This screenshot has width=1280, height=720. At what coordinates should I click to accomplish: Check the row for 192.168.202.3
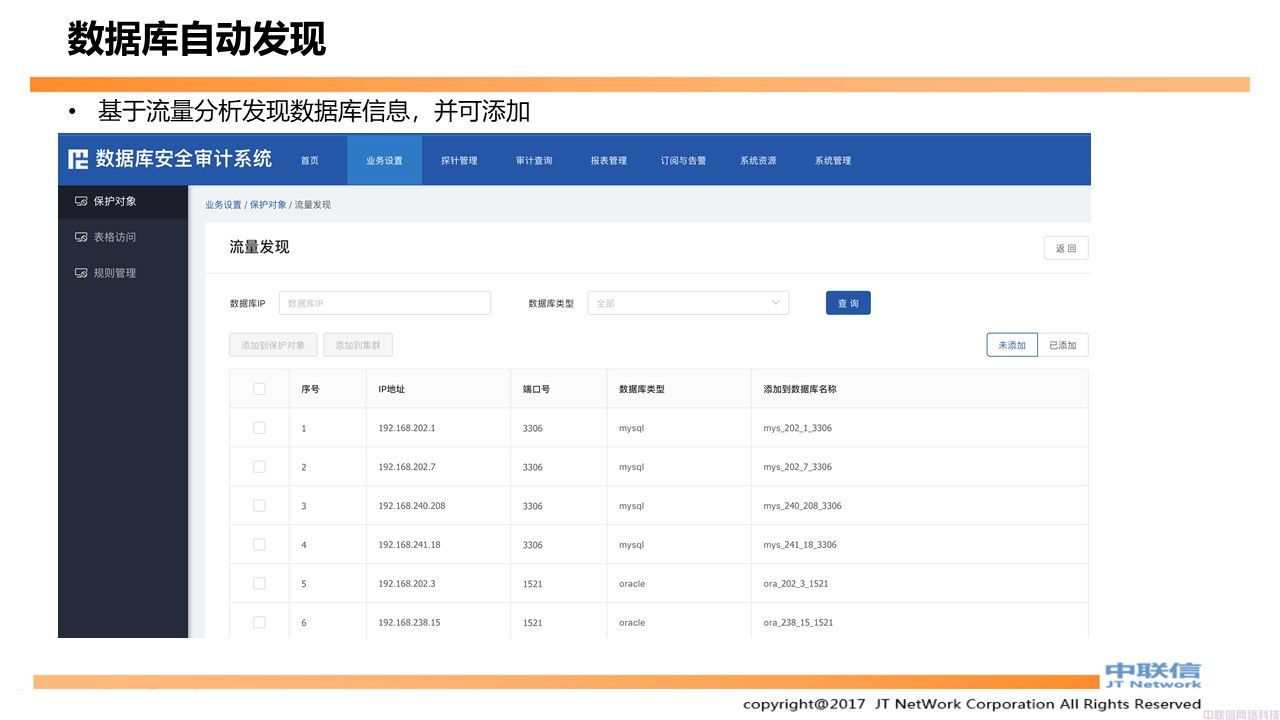tap(259, 583)
